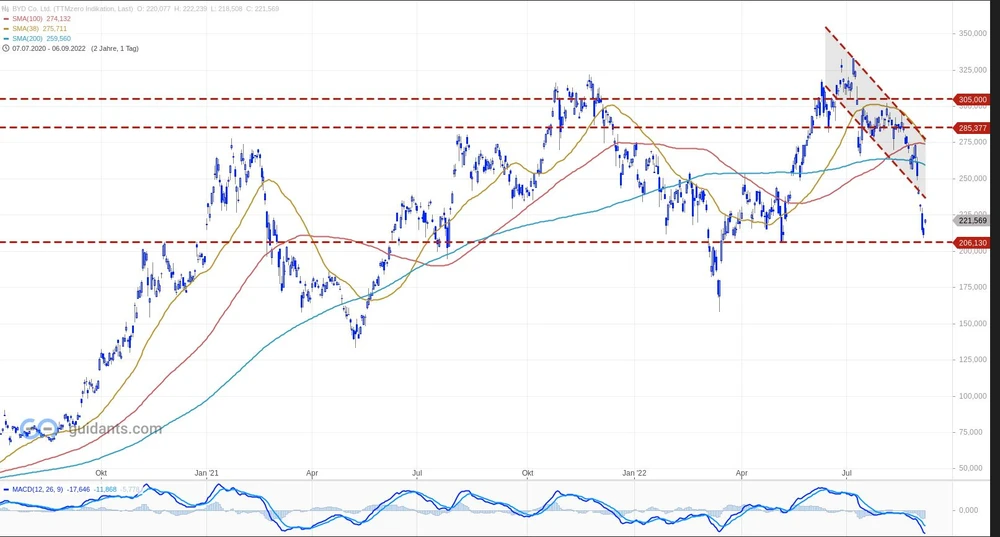The height and width of the screenshot is (537, 1000).
Task: Select the 285,377 price level label
Action: pos(972,128)
